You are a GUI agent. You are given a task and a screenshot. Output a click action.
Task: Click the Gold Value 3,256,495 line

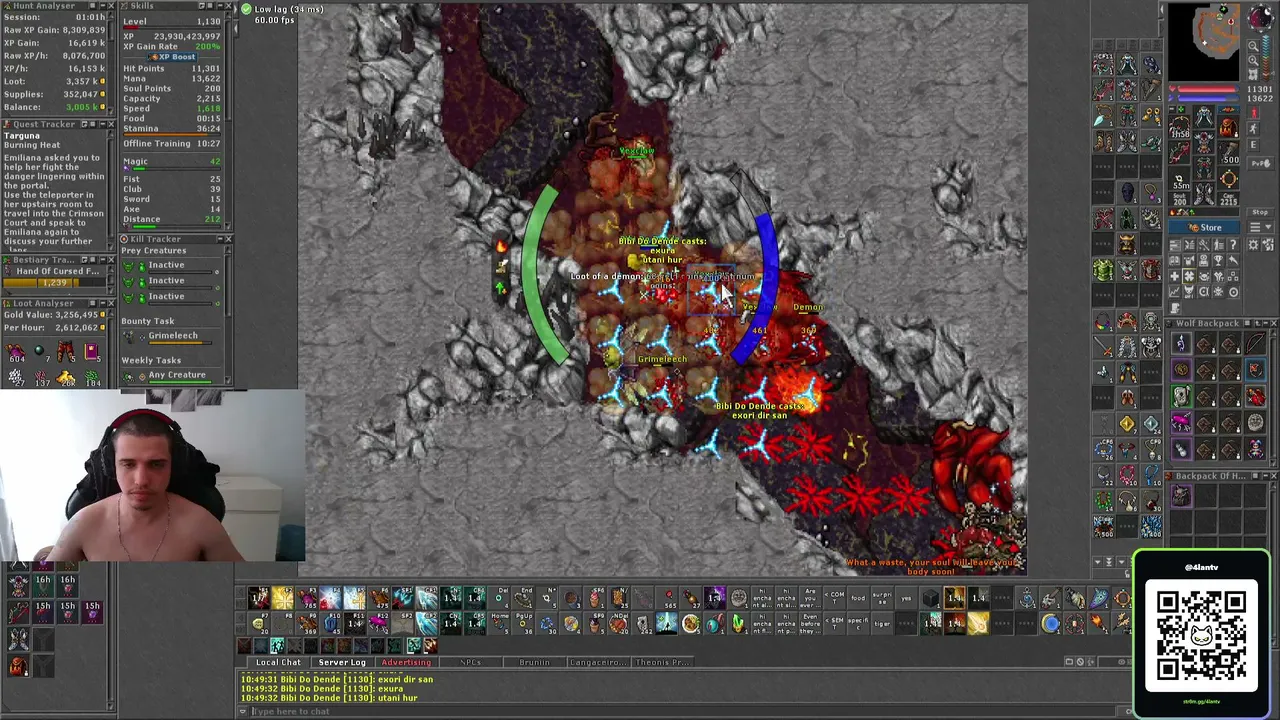pyautogui.click(x=53, y=315)
